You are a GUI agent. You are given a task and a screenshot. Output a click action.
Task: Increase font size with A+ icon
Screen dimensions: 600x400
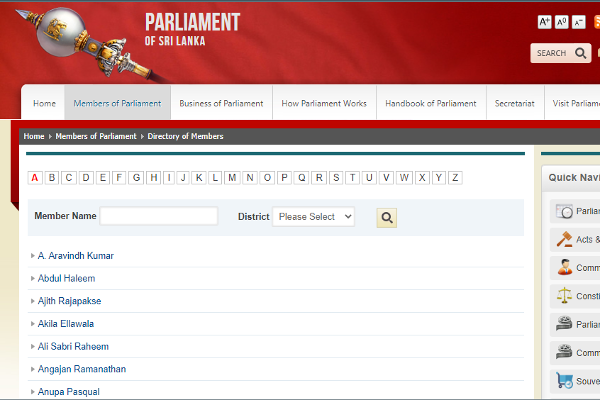(x=544, y=22)
